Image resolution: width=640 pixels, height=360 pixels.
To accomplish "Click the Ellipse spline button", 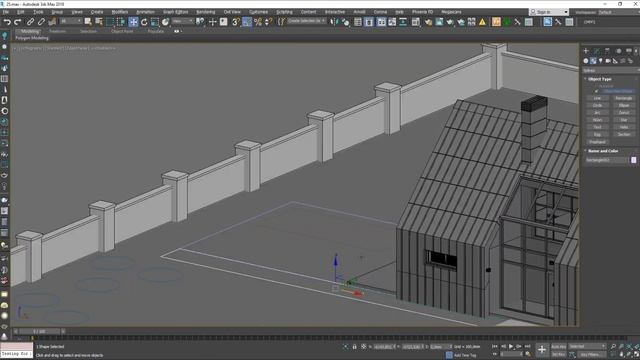I will click(623, 105).
